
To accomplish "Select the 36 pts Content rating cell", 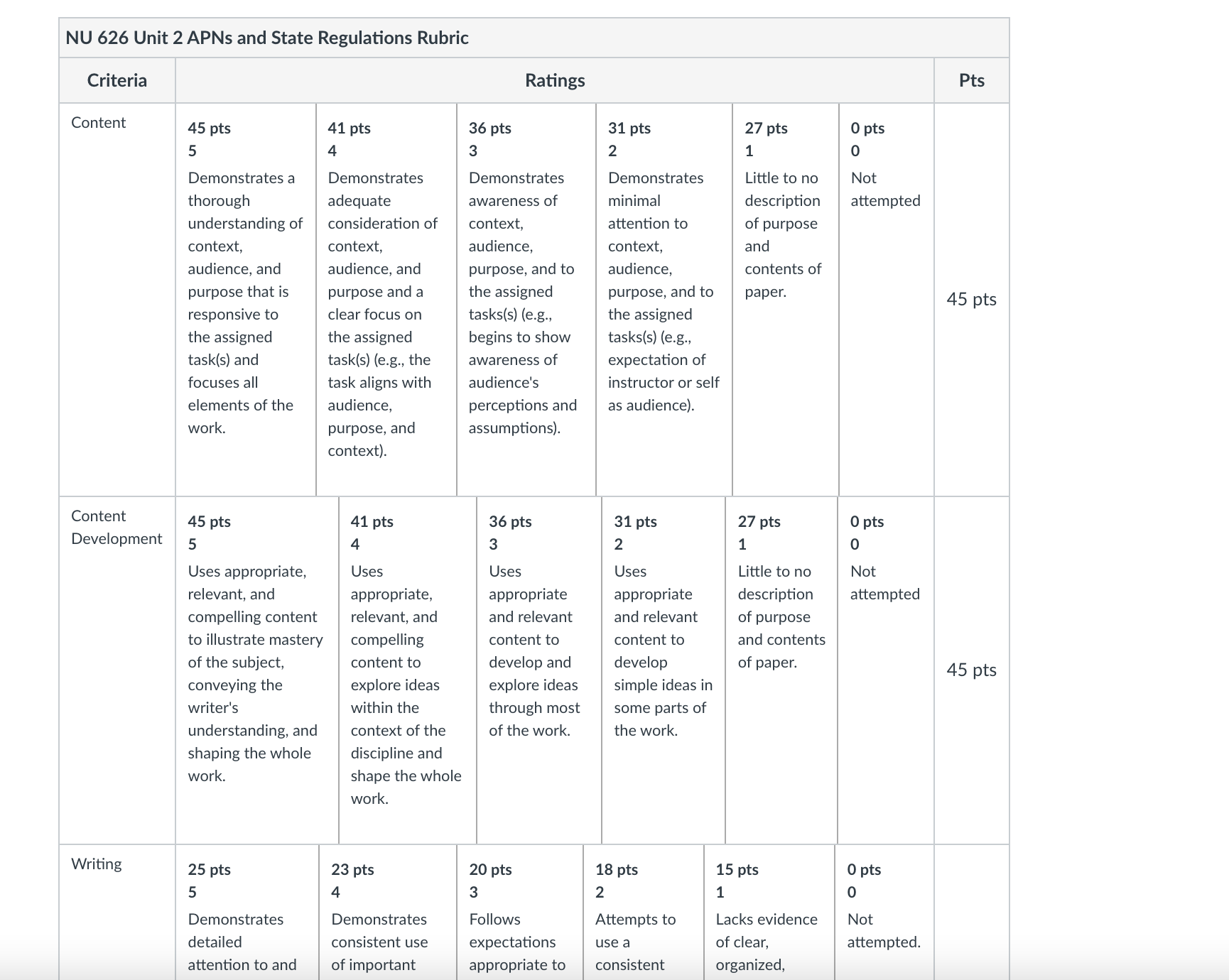I will point(526,299).
